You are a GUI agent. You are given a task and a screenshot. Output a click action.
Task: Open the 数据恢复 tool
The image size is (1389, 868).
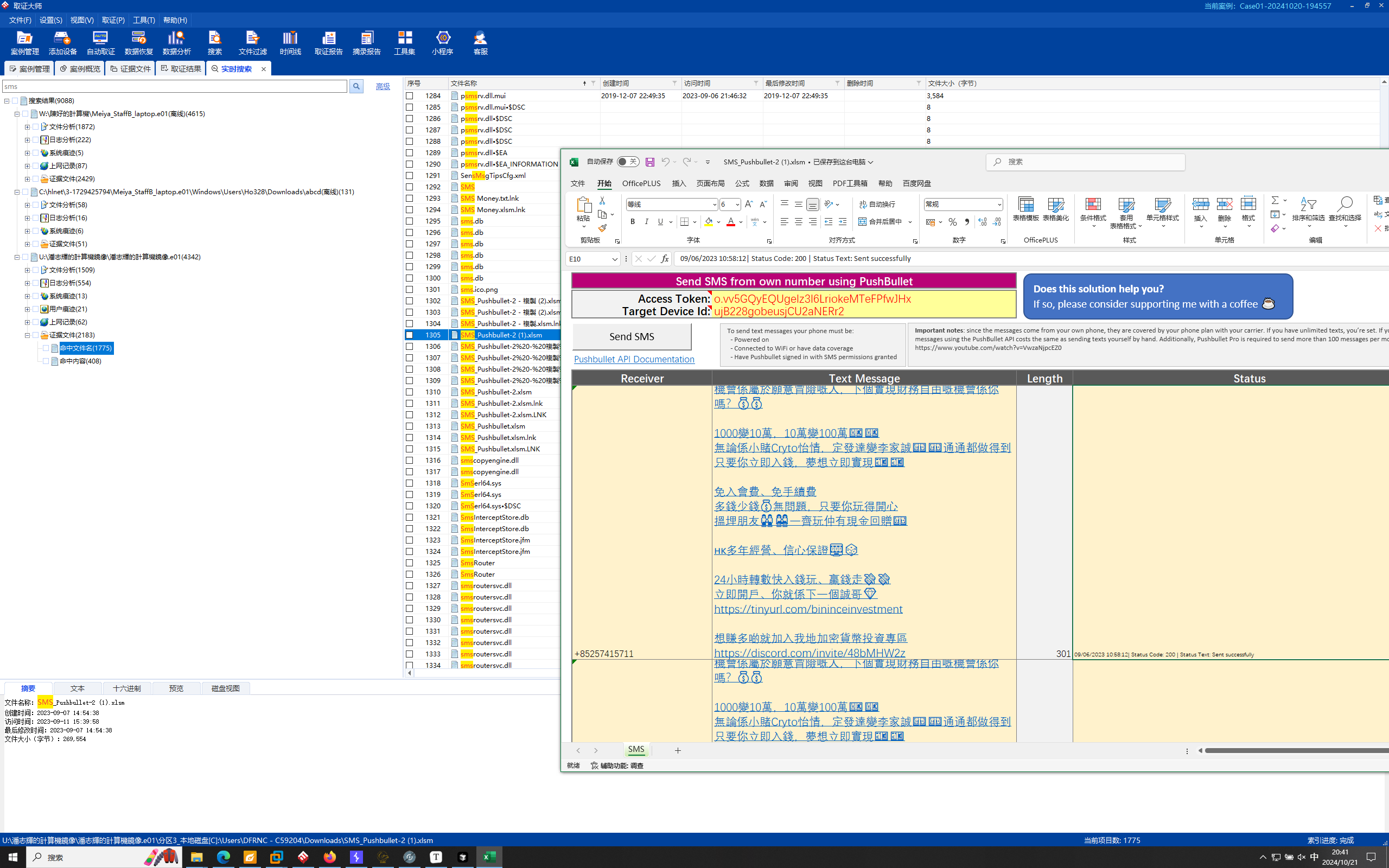pos(138,43)
